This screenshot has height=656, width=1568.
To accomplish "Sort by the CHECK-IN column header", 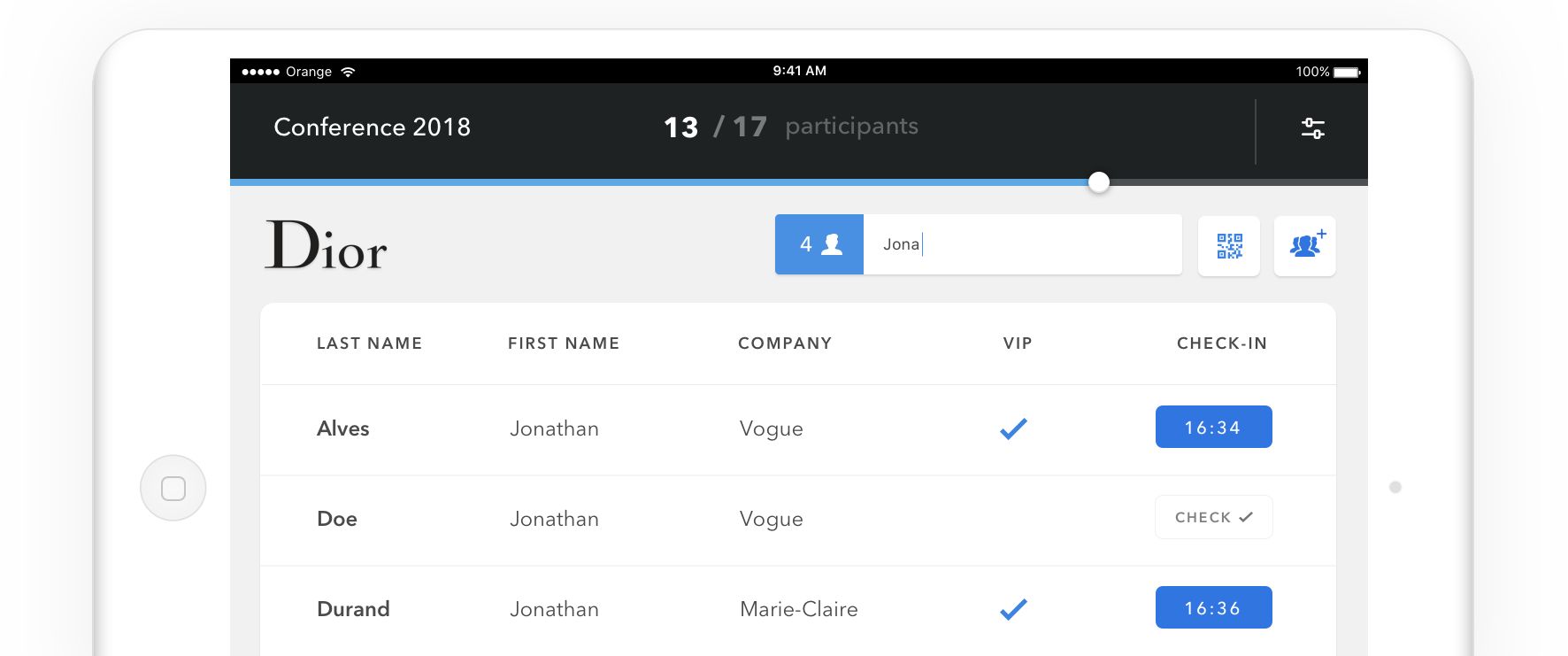I will (1221, 343).
